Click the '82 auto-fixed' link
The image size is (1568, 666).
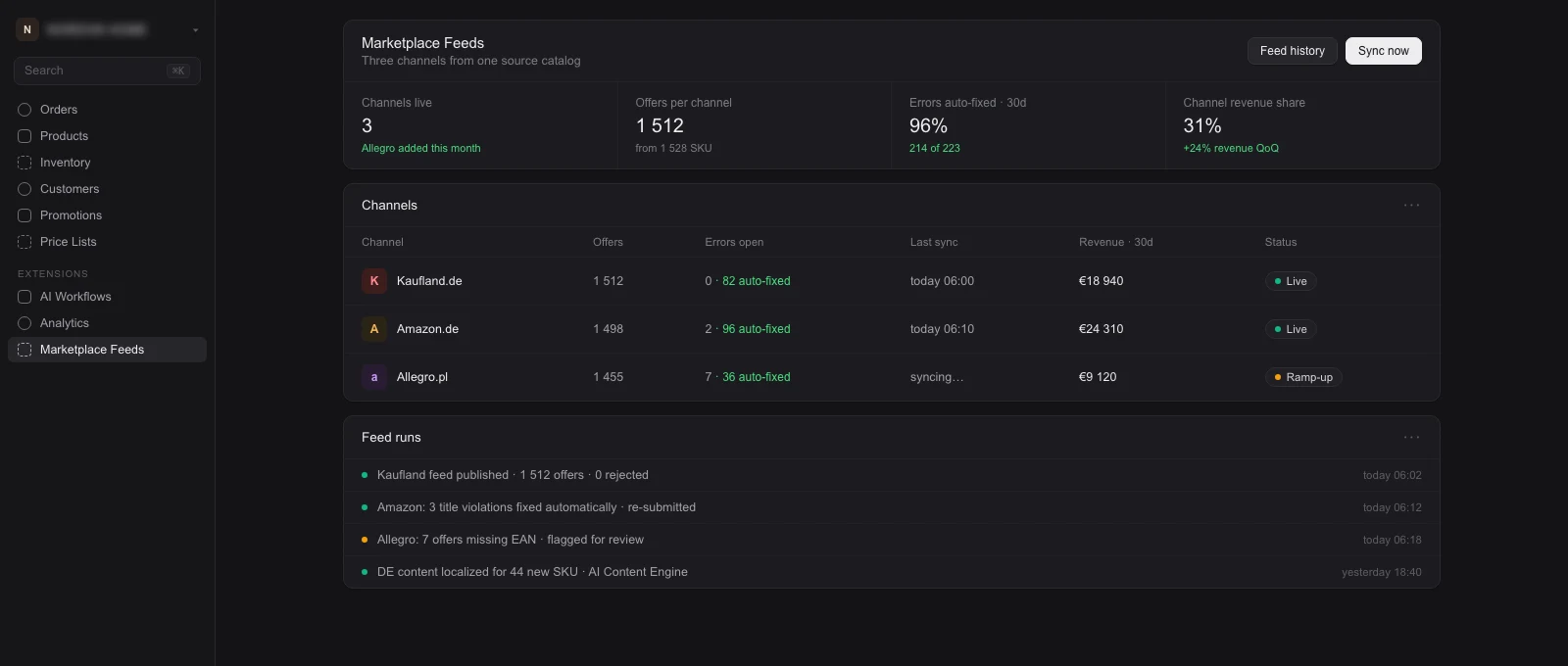pyautogui.click(x=757, y=281)
